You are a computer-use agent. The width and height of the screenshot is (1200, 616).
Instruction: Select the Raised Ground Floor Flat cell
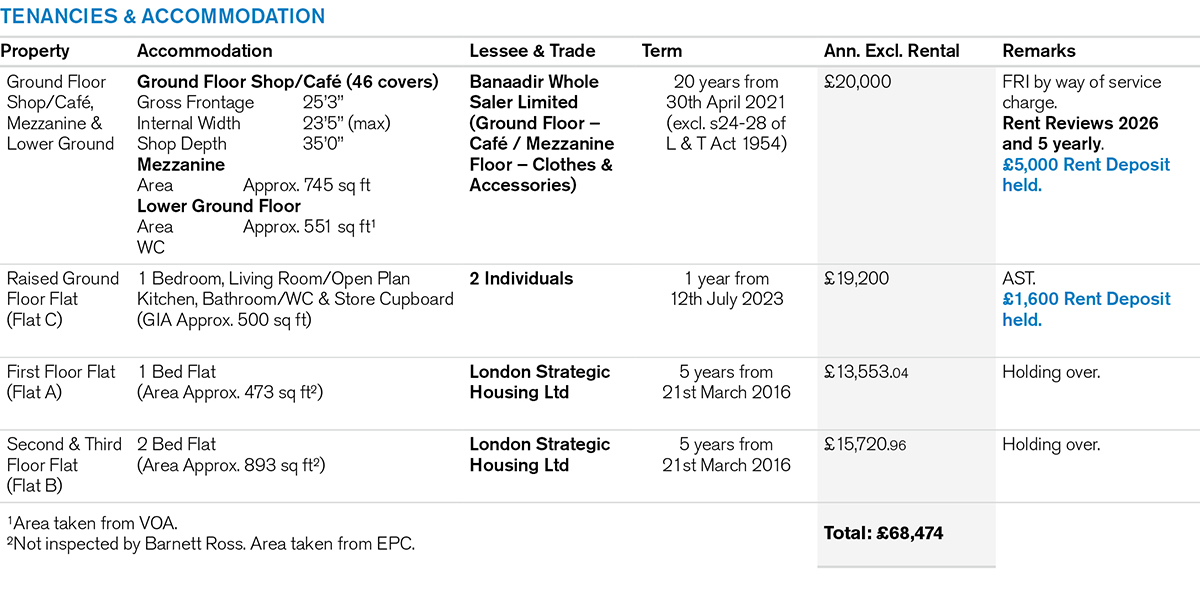62,299
